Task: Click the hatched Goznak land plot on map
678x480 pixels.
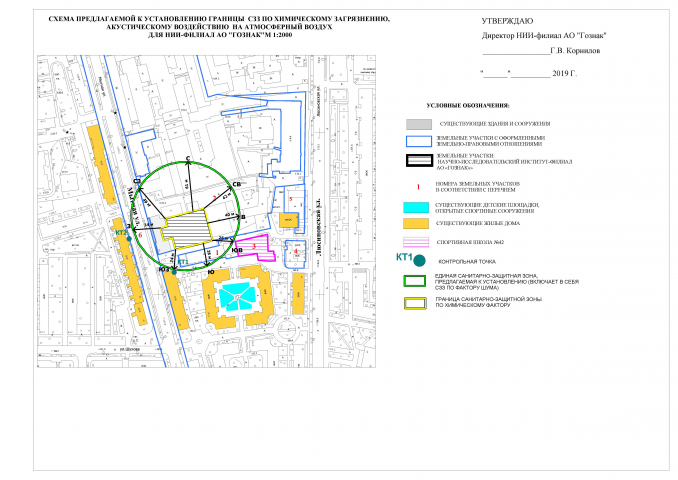Action: pos(187,229)
